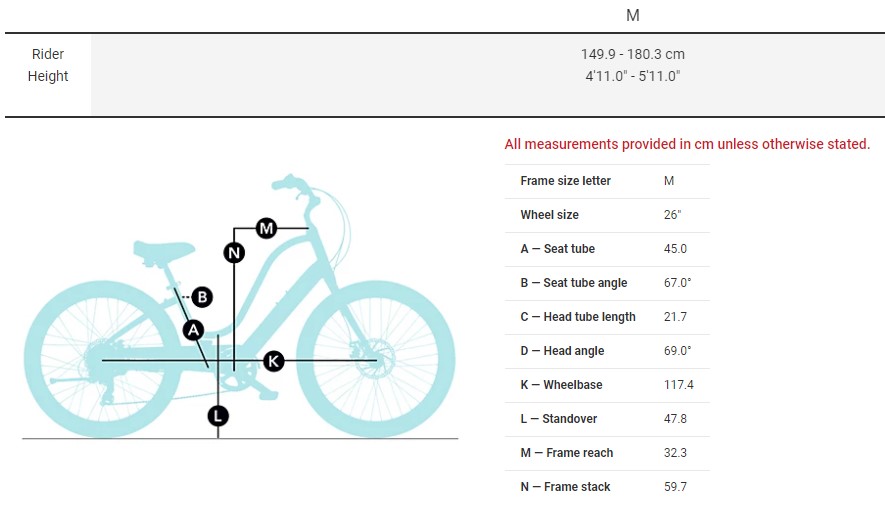
Task: Click the C — Head tube length row
Action: pyautogui.click(x=577, y=317)
